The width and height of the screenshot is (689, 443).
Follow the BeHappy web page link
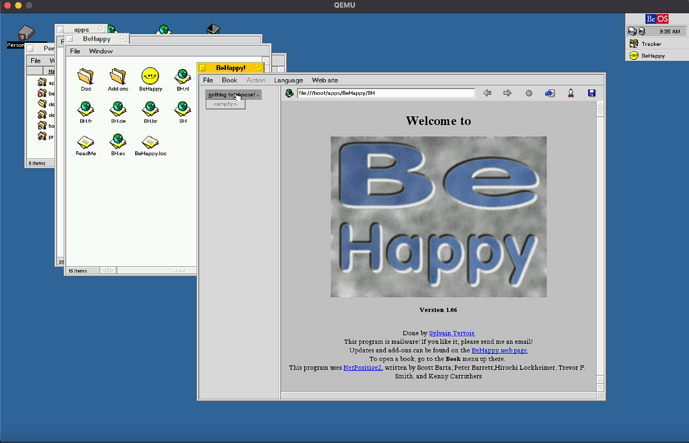pyautogui.click(x=499, y=350)
